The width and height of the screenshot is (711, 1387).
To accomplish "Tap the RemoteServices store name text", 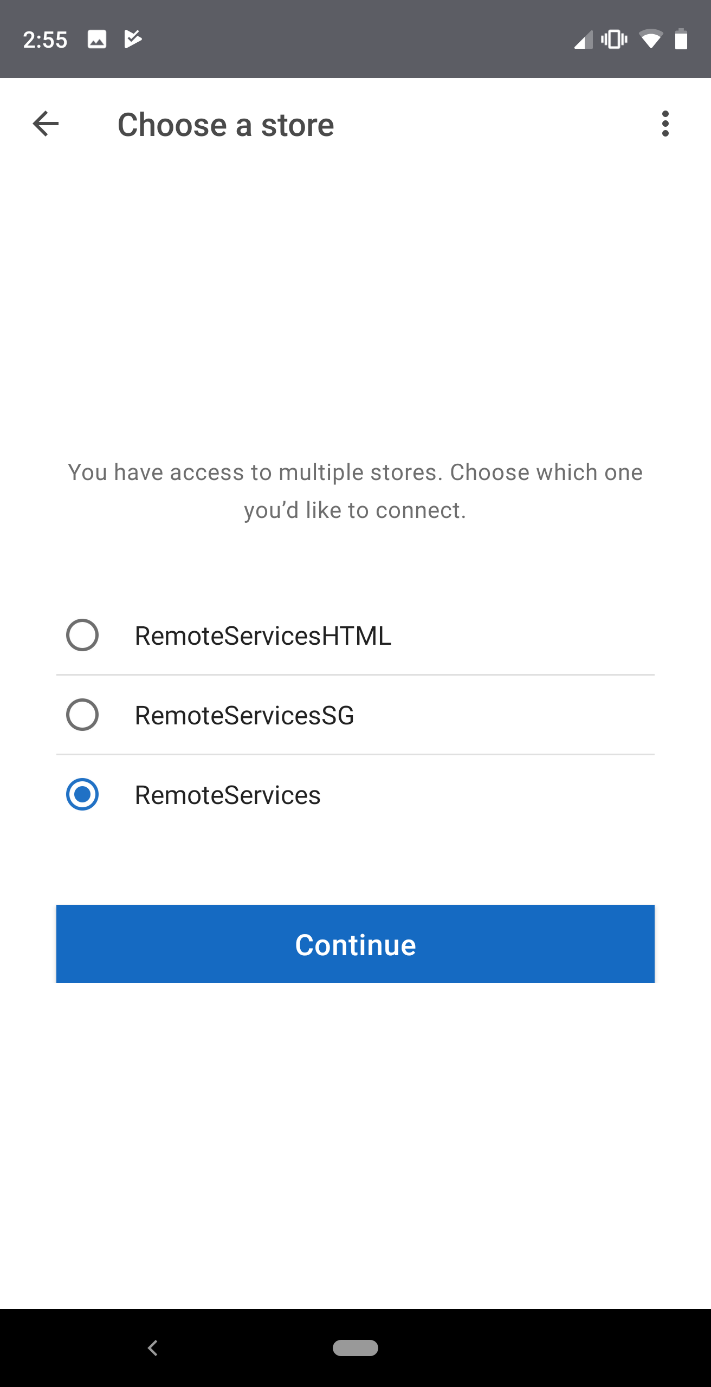I will tap(228, 795).
